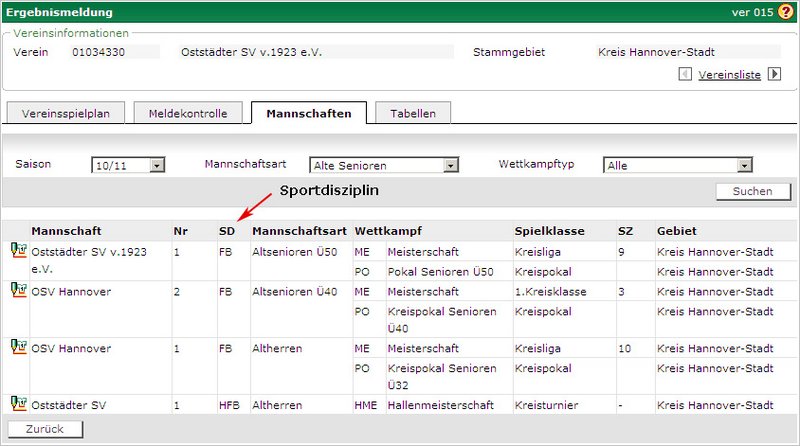Click the previous club arrow icon
The image size is (800, 446).
[685, 74]
